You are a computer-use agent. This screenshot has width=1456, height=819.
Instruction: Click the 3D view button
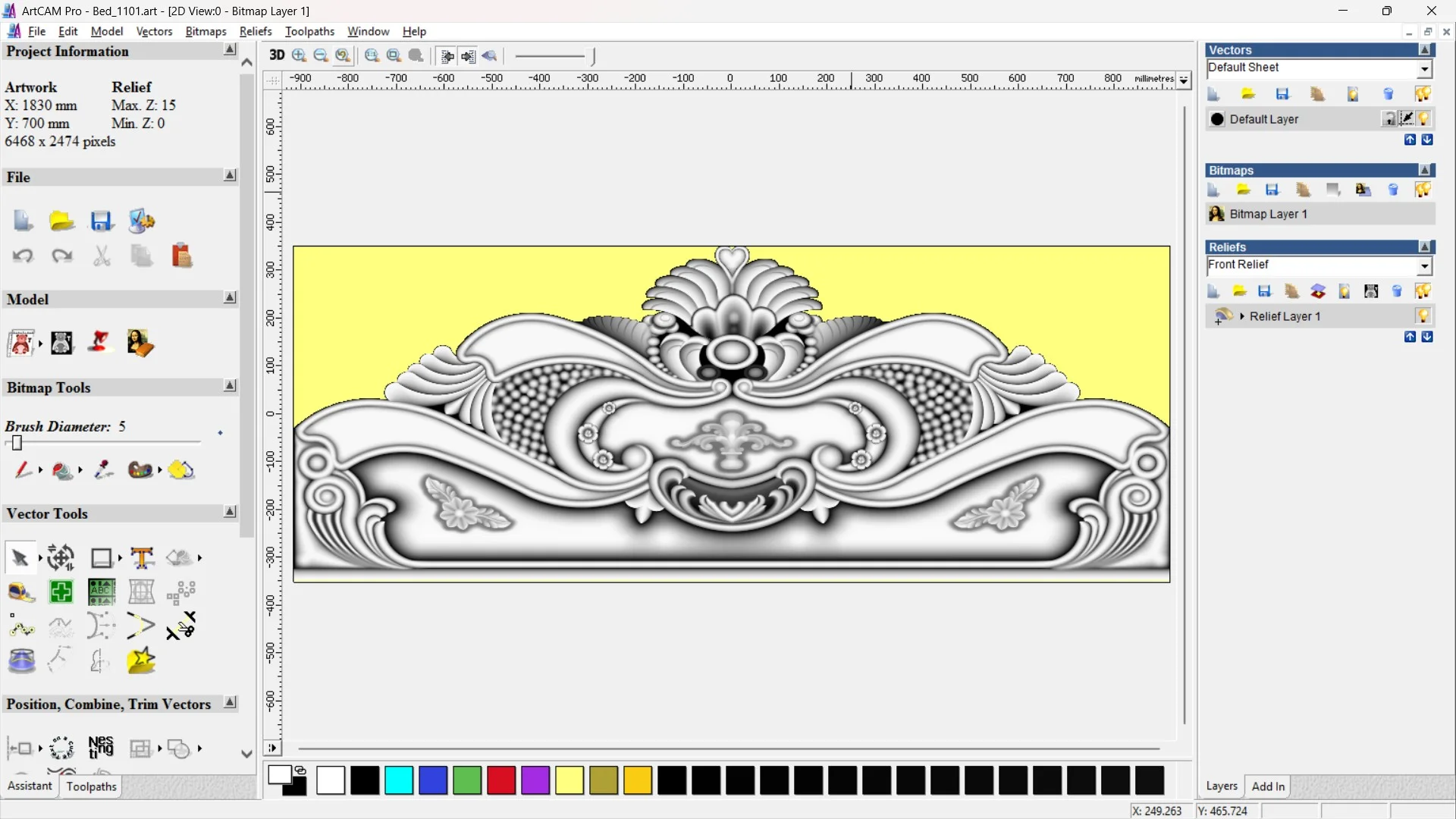click(277, 55)
